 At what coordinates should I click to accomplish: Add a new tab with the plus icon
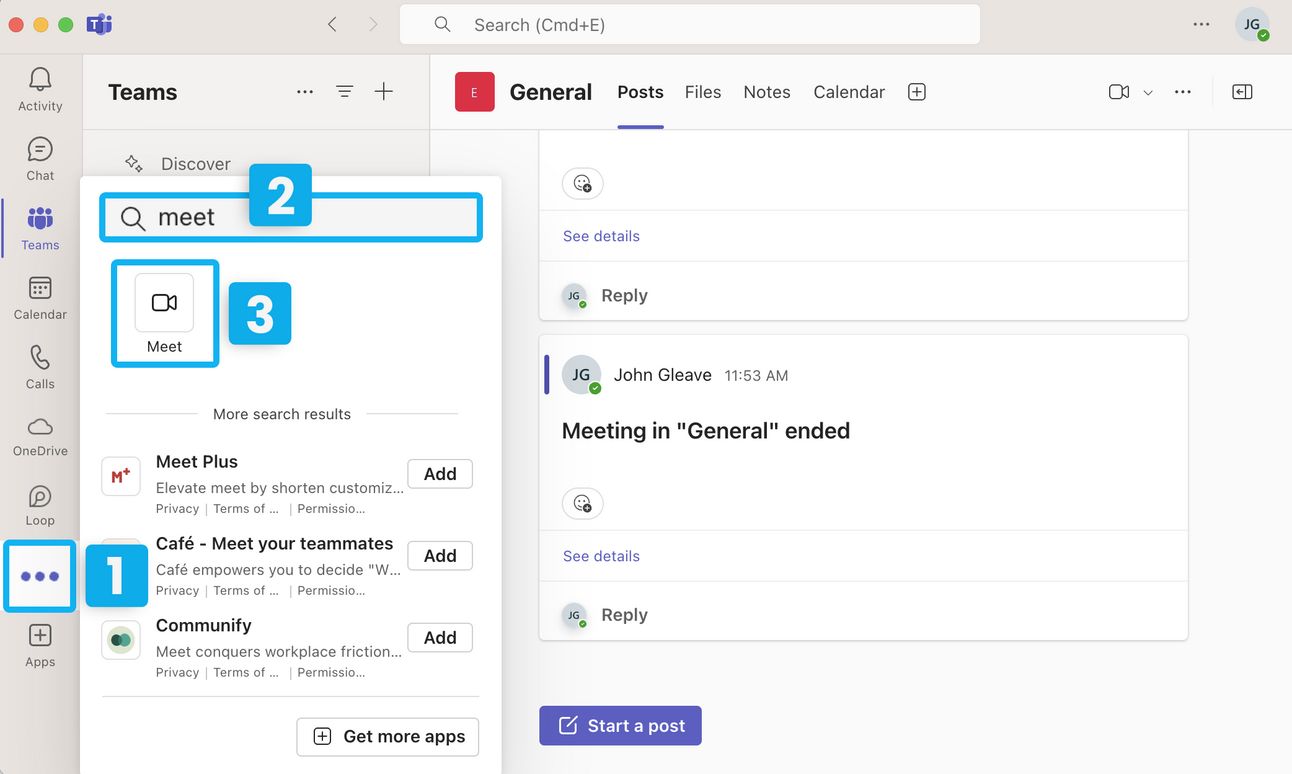pos(917,92)
